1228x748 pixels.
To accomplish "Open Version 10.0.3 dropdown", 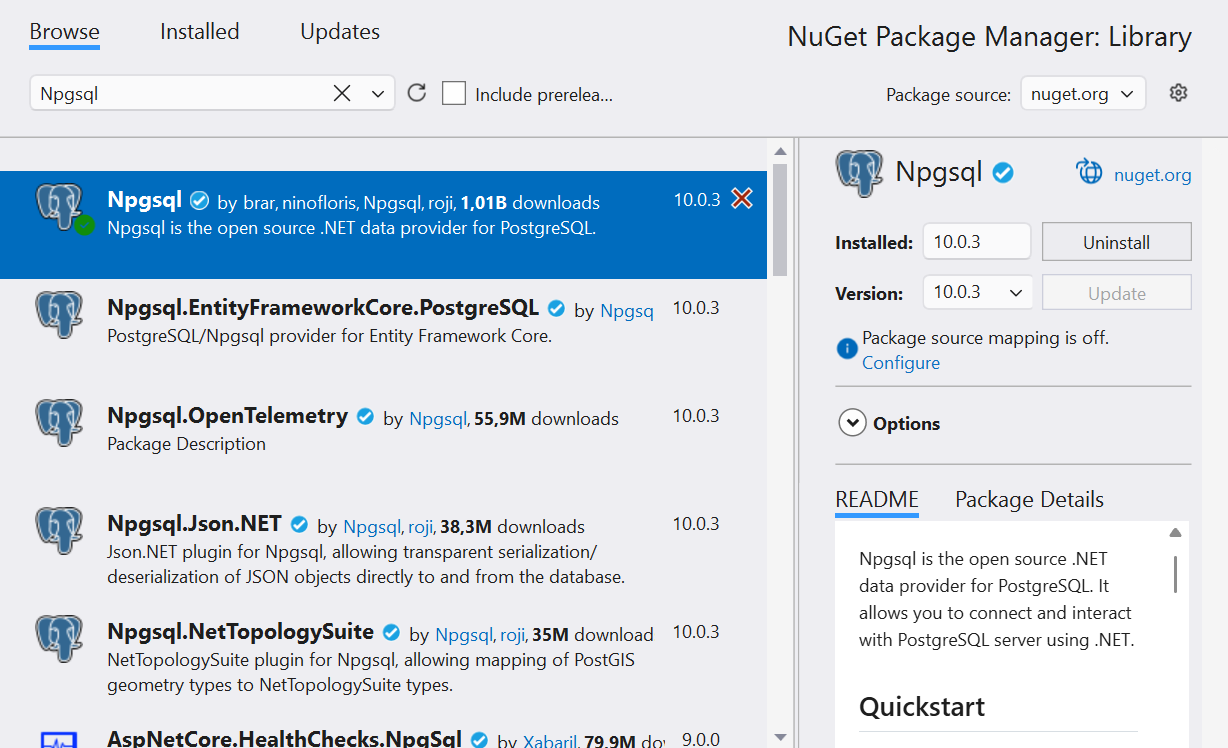I will click(x=977, y=293).
